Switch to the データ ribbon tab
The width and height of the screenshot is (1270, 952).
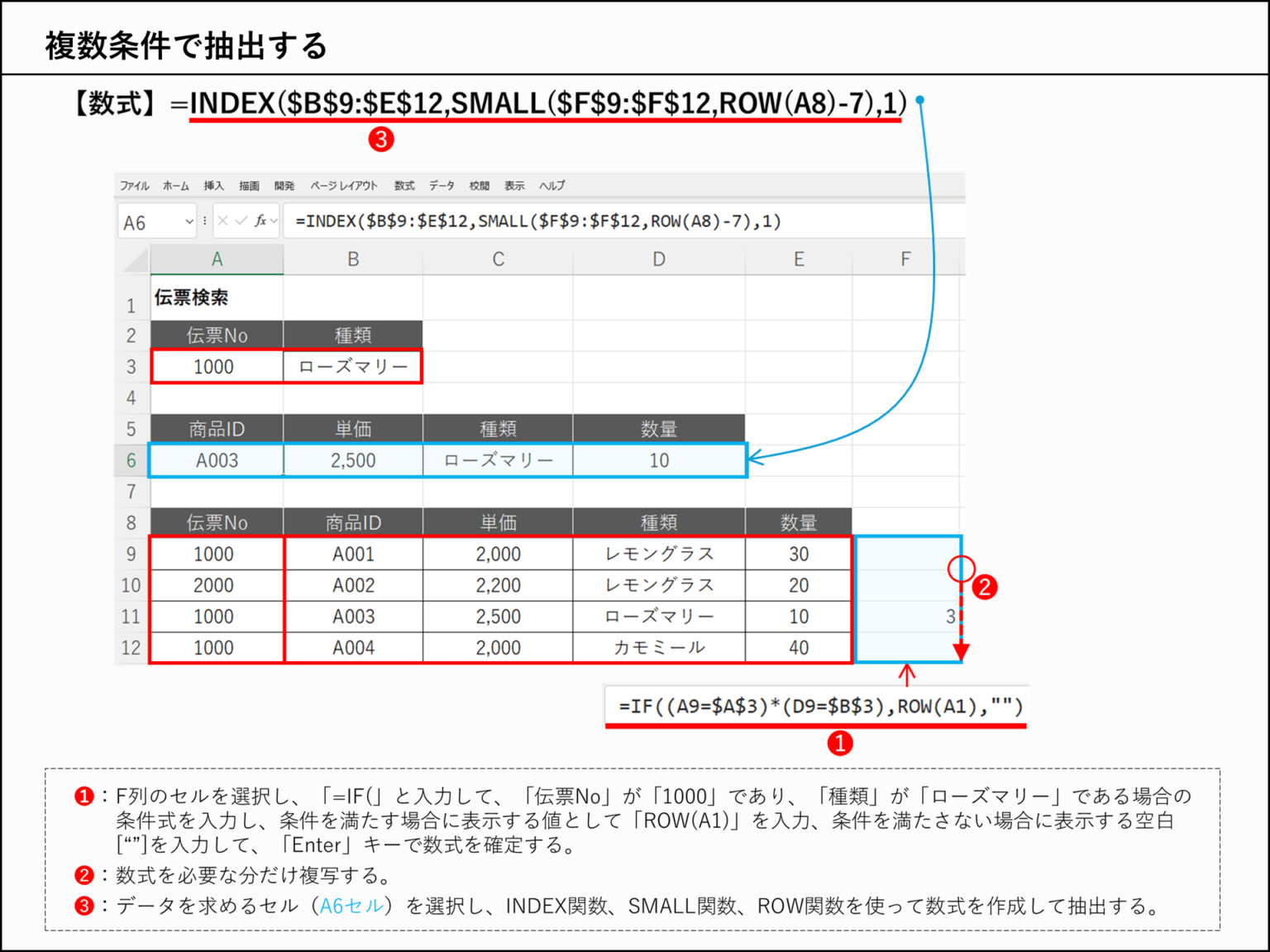(x=442, y=185)
